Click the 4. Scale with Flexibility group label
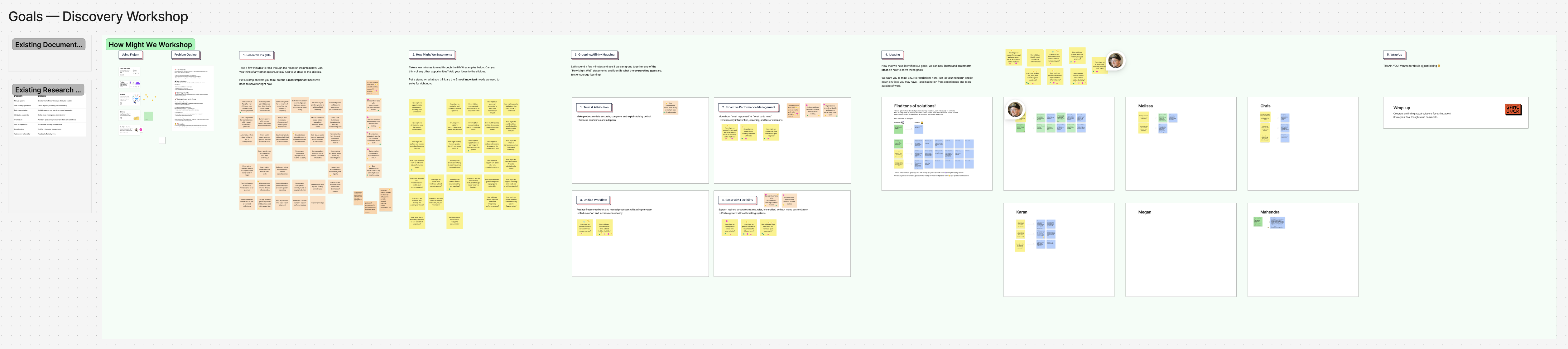 [x=738, y=200]
